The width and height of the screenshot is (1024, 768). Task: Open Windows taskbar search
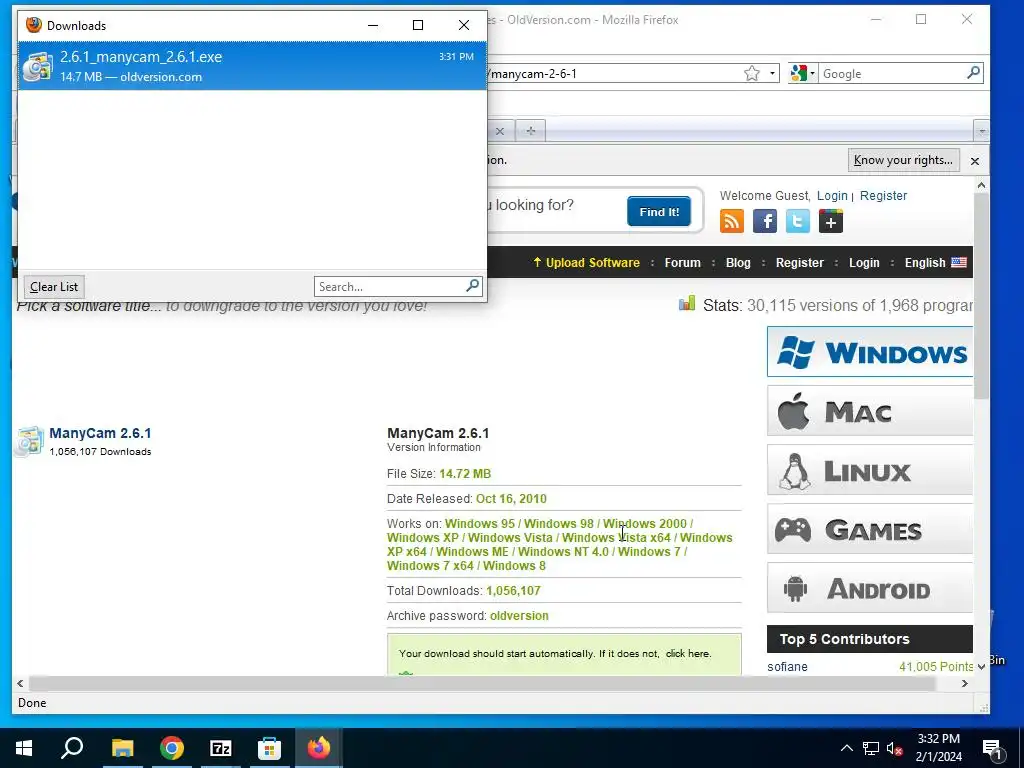(x=72, y=748)
